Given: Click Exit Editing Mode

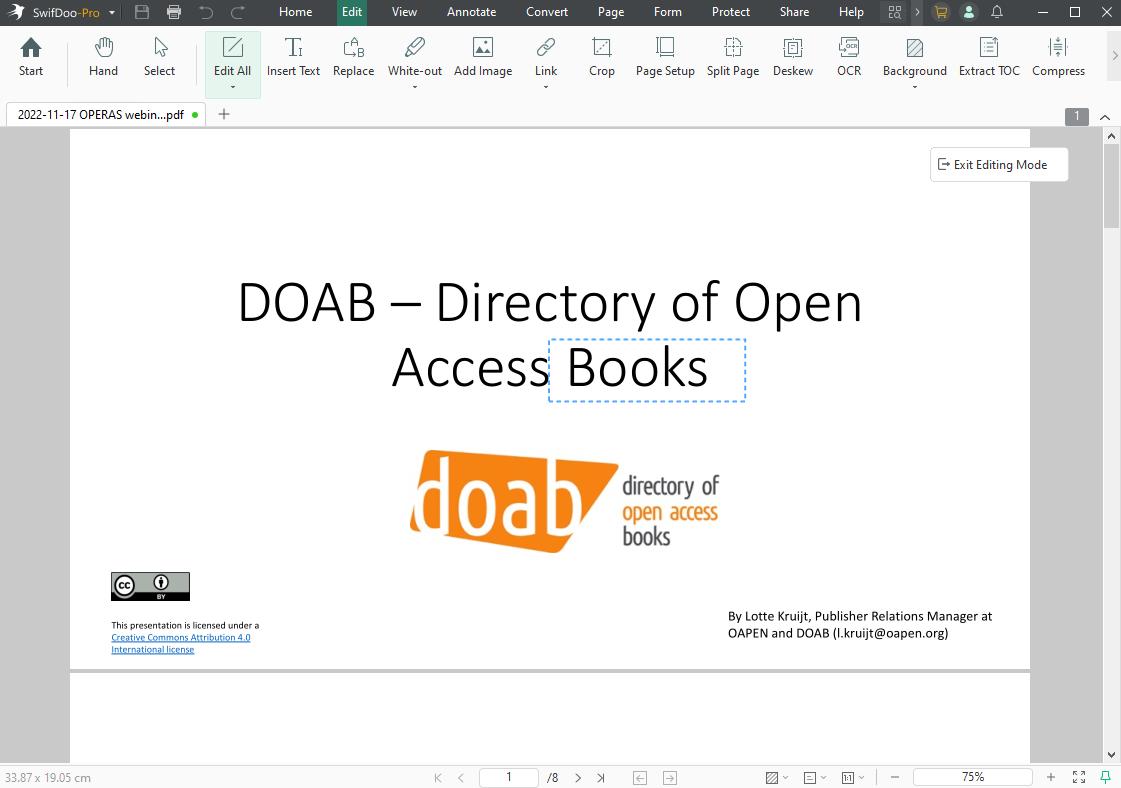Looking at the screenshot, I should pos(999,164).
